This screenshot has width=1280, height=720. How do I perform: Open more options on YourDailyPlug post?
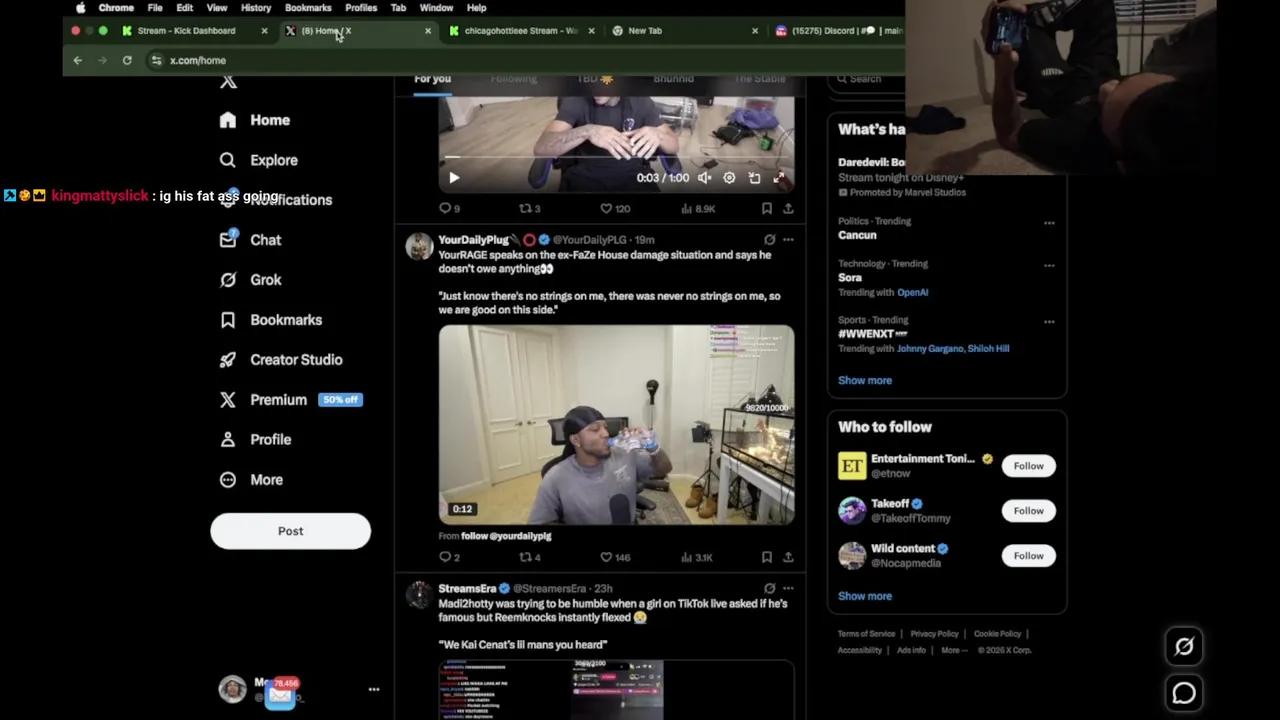[x=788, y=240]
